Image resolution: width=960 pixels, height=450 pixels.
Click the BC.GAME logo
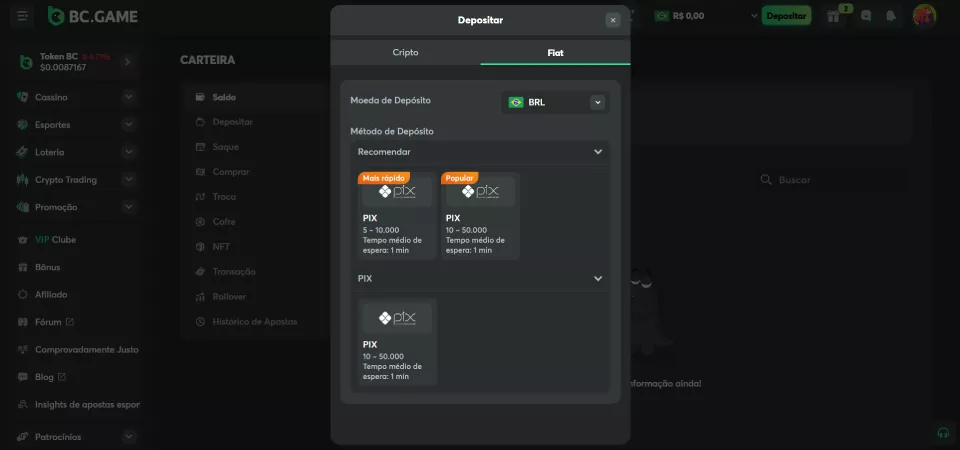tap(90, 16)
